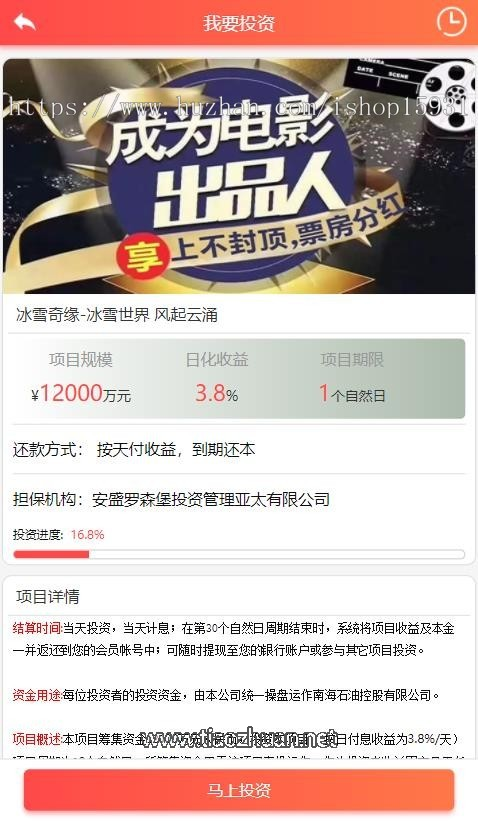Select the 担保机构 guarantor company row
The width and height of the screenshot is (478, 821).
pos(239,499)
